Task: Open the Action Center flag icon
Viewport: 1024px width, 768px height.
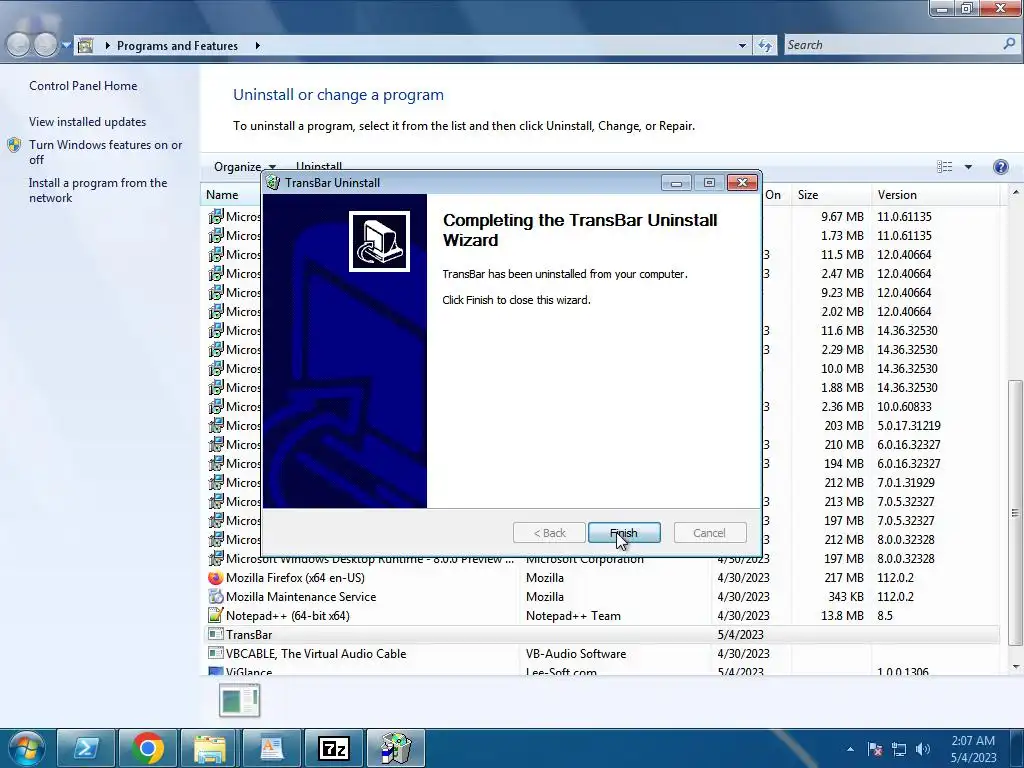Action: [875, 749]
